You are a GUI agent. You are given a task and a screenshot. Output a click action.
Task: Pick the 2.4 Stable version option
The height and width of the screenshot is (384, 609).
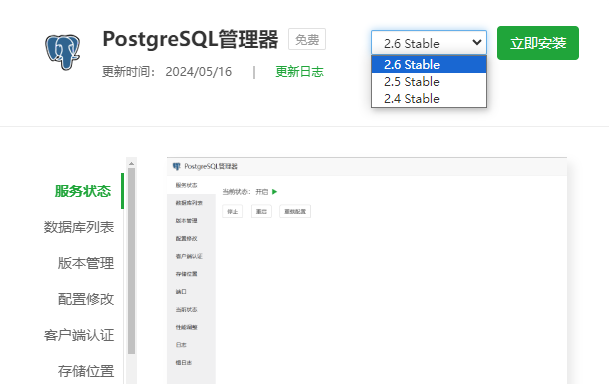point(429,99)
